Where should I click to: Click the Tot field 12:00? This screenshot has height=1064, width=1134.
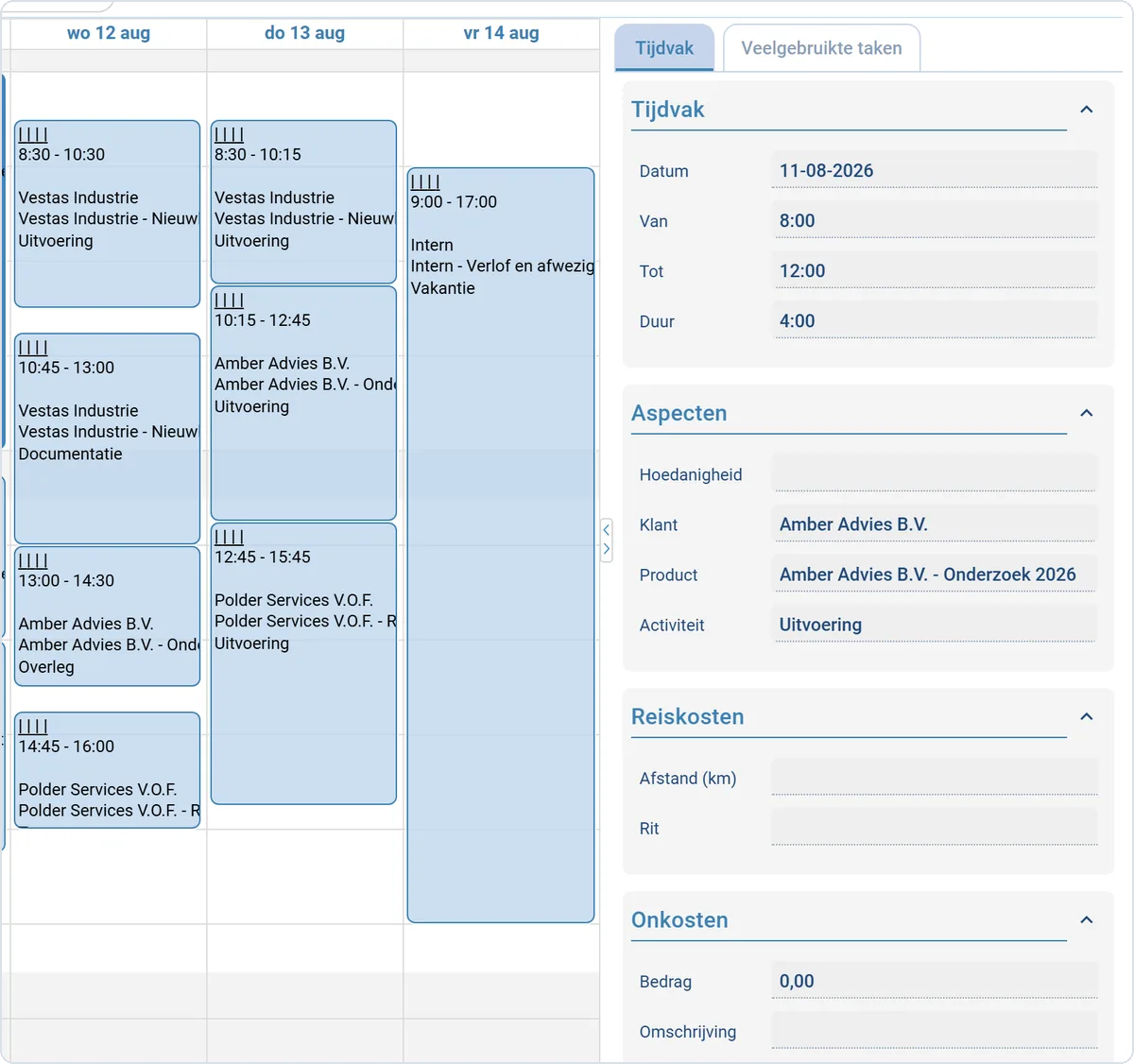click(935, 270)
